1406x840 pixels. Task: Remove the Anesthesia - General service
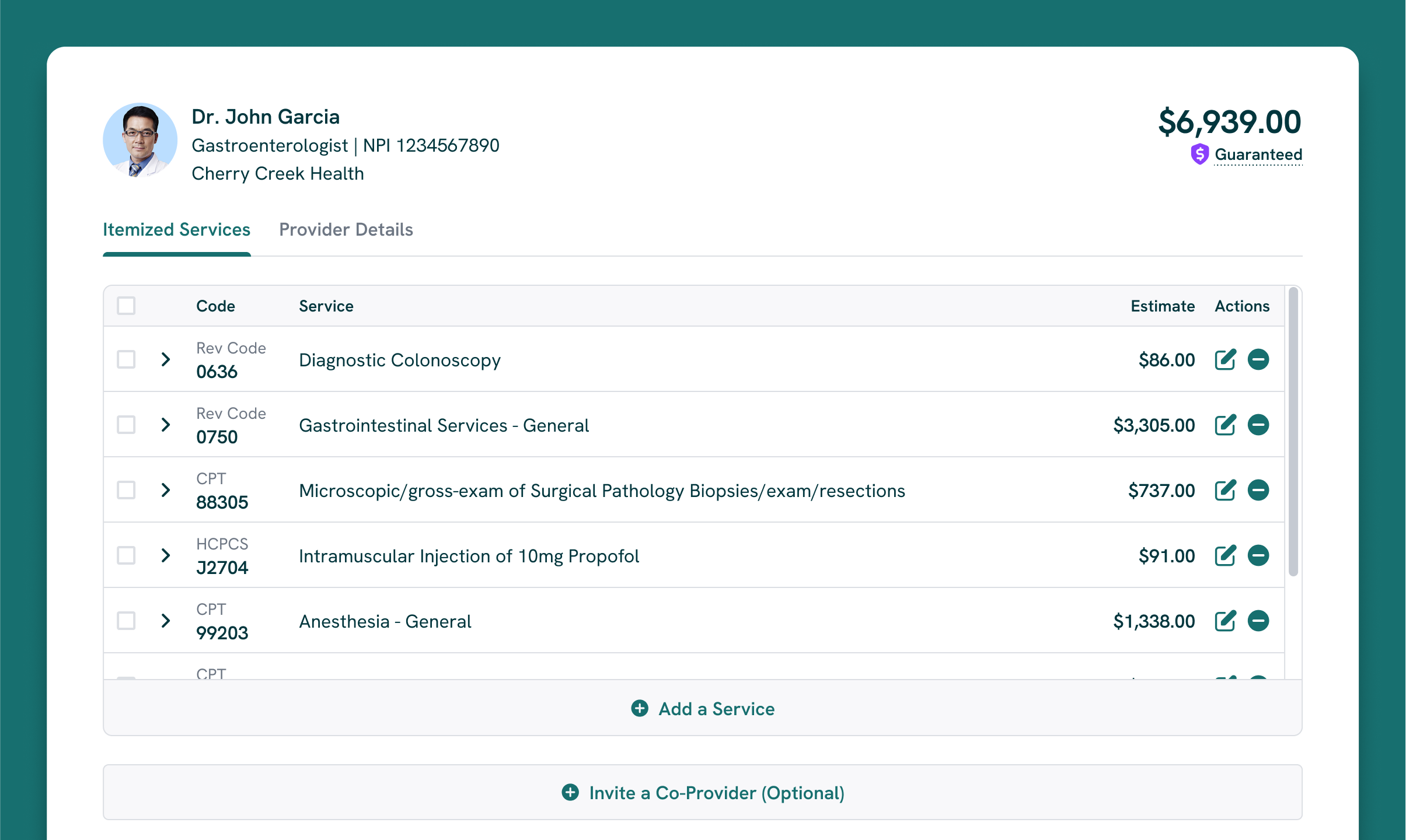click(1258, 621)
